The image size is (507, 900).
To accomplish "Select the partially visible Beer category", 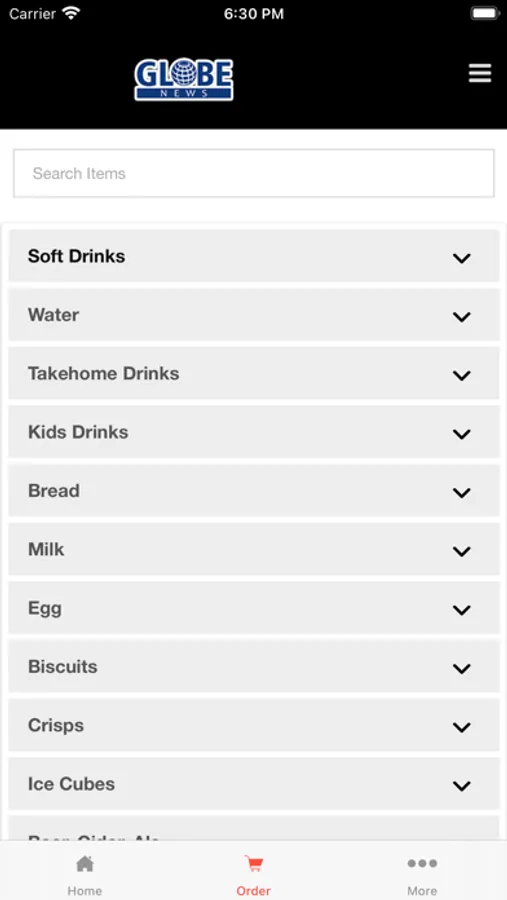I will point(253,828).
